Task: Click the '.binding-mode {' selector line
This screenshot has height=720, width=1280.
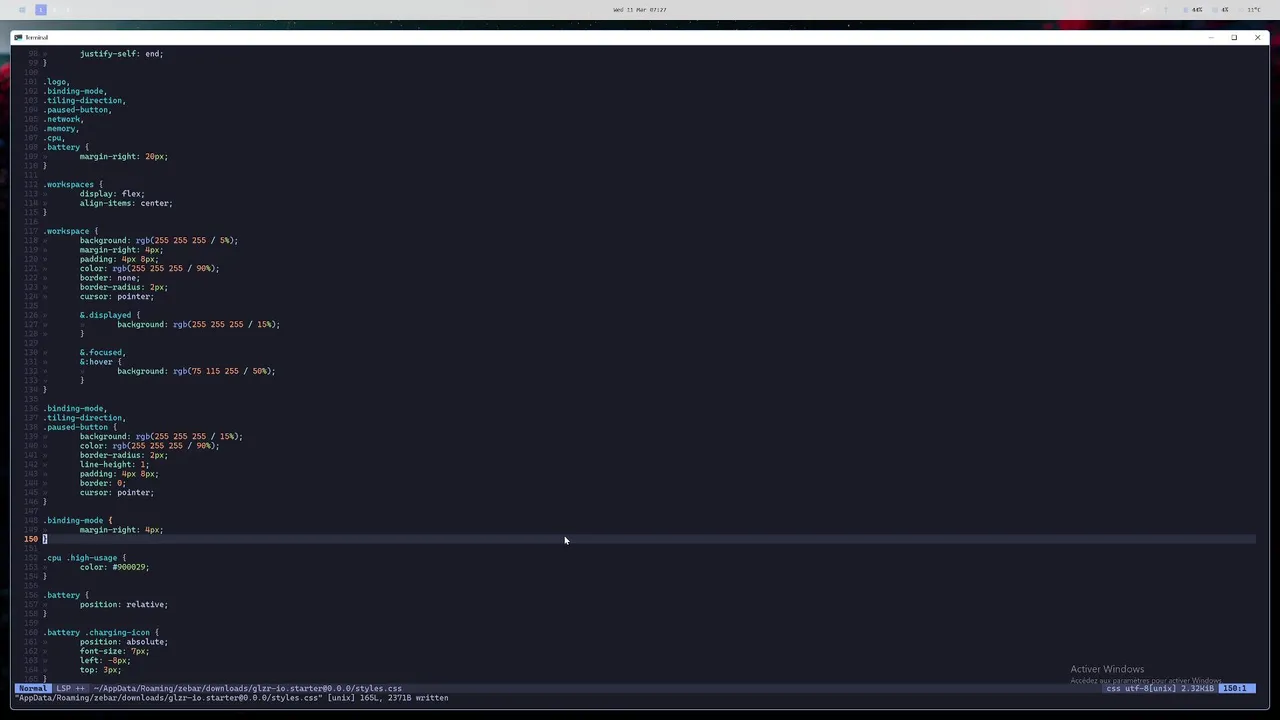Action: pos(78,521)
